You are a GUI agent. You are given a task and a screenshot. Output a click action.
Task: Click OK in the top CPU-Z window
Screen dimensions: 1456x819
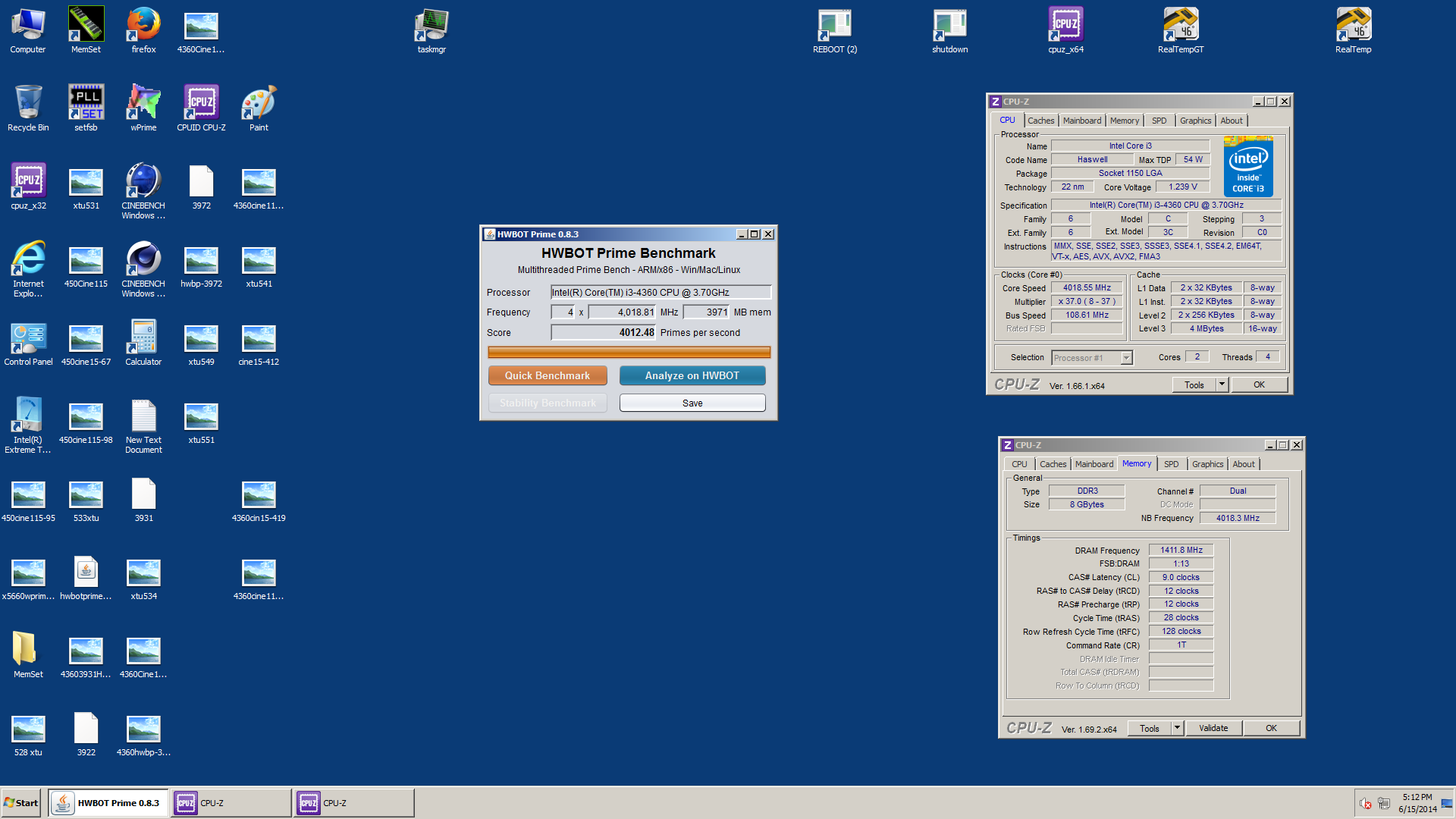(x=1259, y=384)
